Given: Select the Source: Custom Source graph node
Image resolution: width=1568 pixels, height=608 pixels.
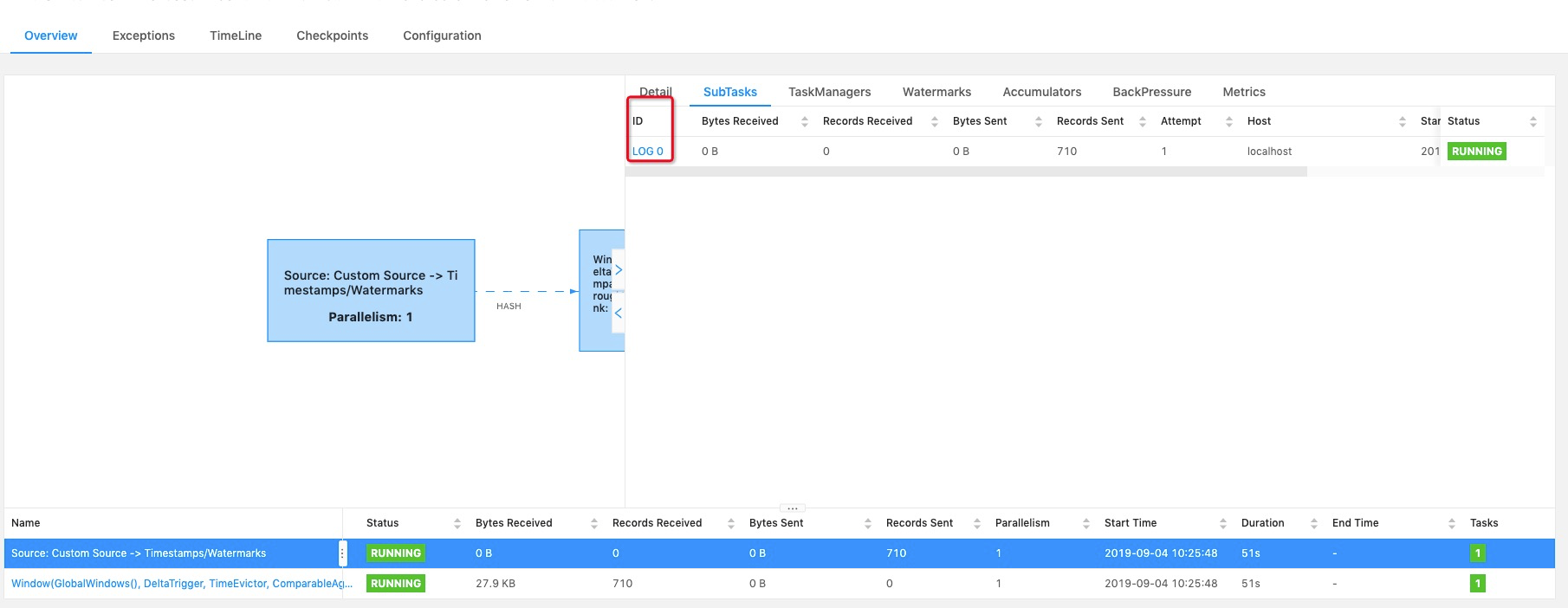Looking at the screenshot, I should point(371,291).
